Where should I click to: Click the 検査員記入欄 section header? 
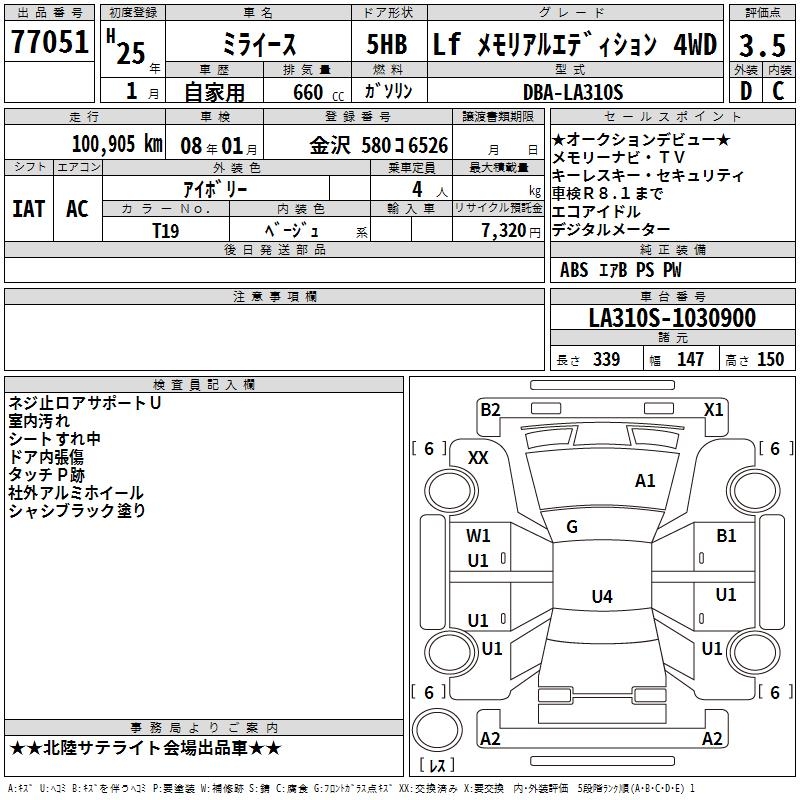point(204,384)
